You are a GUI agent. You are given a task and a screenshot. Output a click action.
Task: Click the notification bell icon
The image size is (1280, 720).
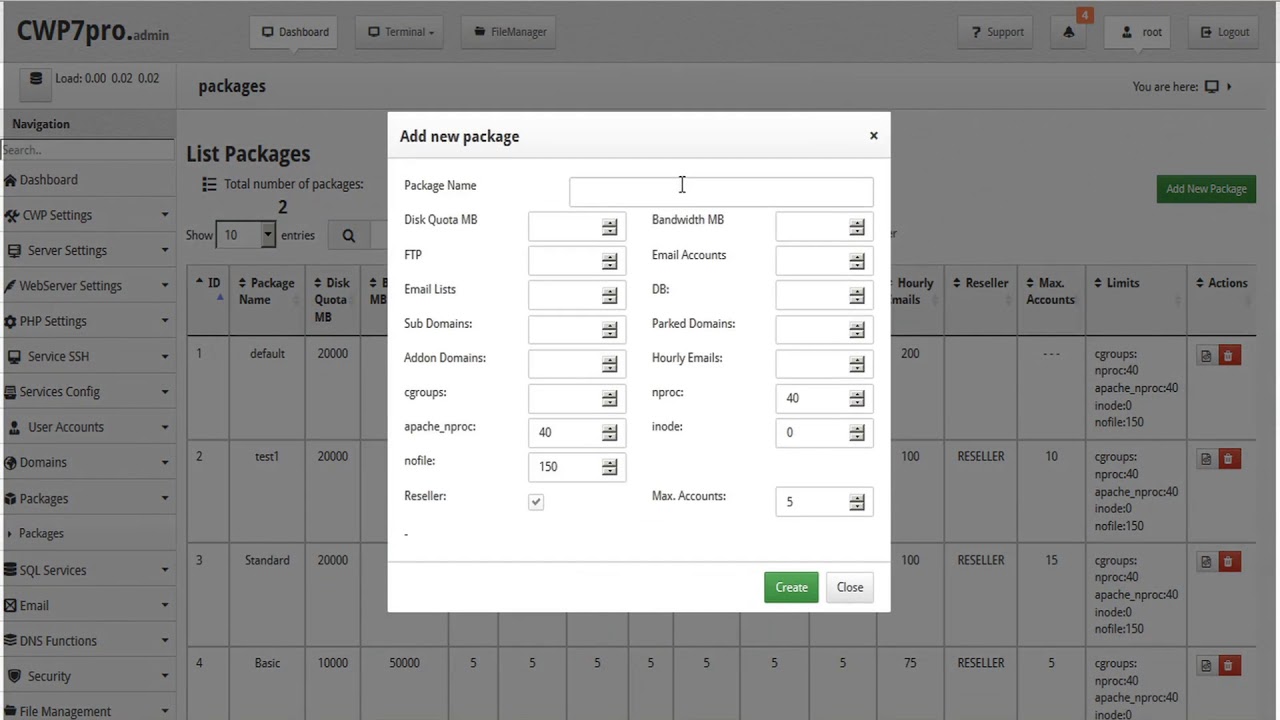point(1068,32)
